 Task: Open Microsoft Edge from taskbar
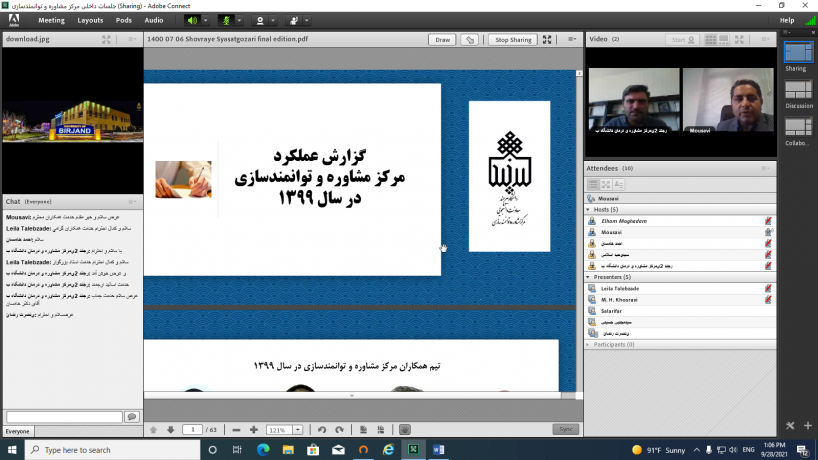pos(263,450)
